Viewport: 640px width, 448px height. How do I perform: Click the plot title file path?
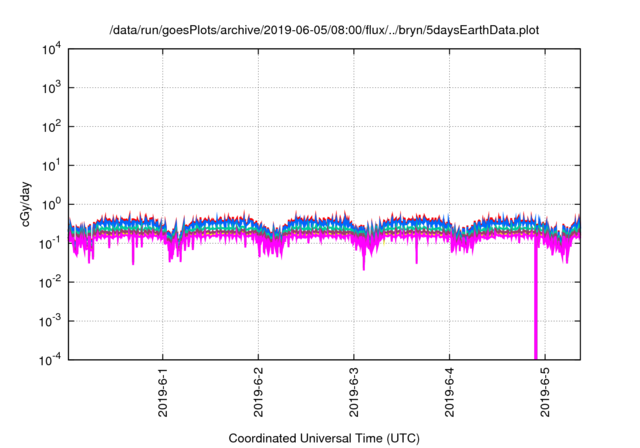click(x=324, y=30)
